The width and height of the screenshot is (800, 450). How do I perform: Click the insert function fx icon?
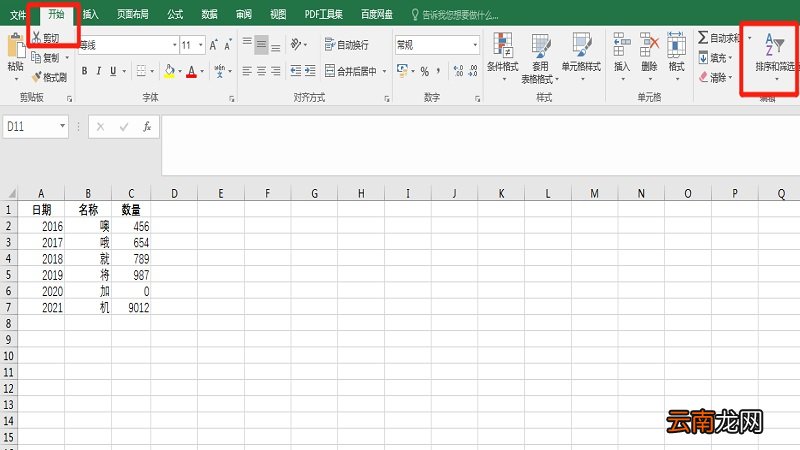point(147,127)
